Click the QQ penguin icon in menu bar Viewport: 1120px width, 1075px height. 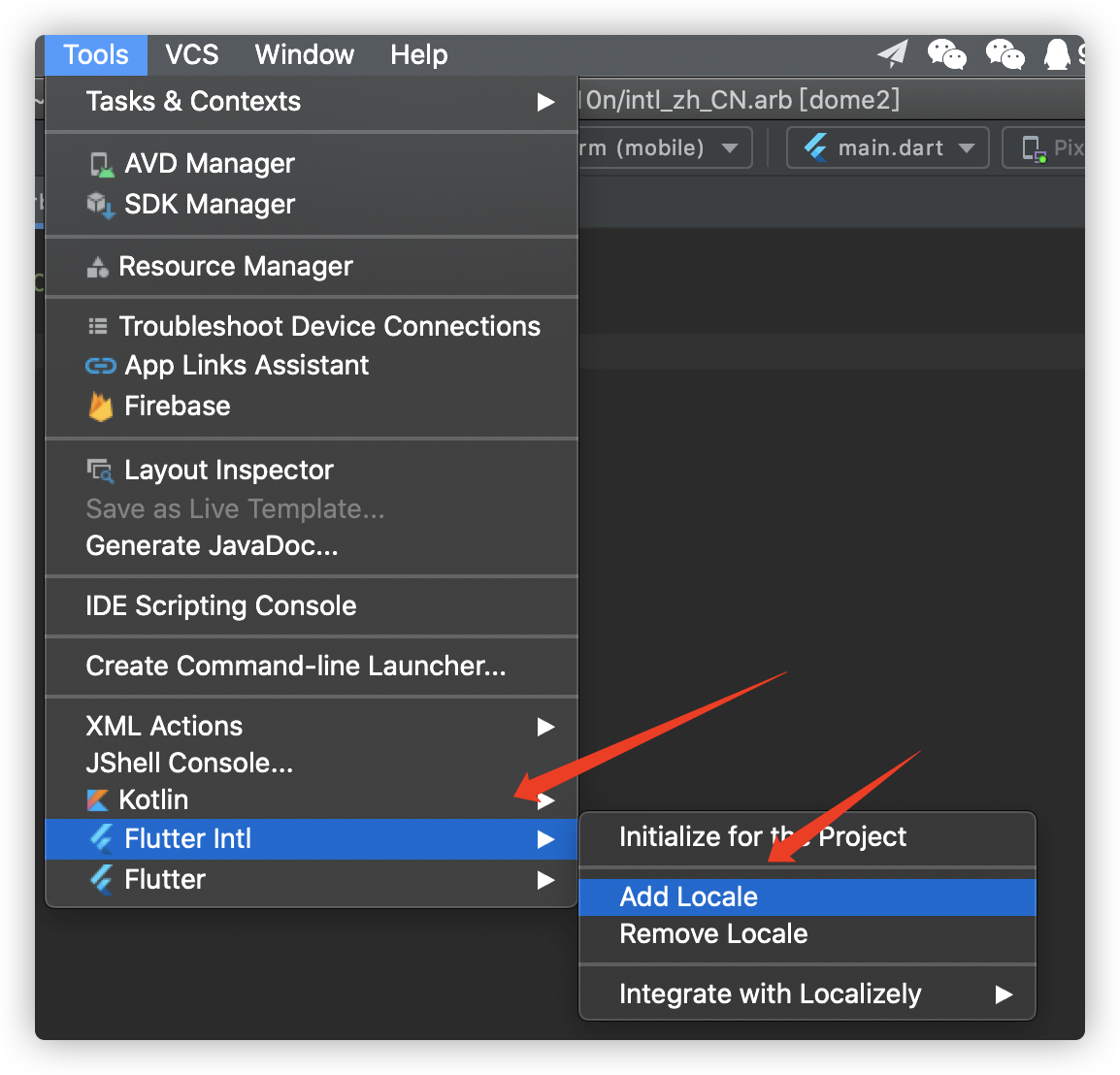[x=1057, y=54]
